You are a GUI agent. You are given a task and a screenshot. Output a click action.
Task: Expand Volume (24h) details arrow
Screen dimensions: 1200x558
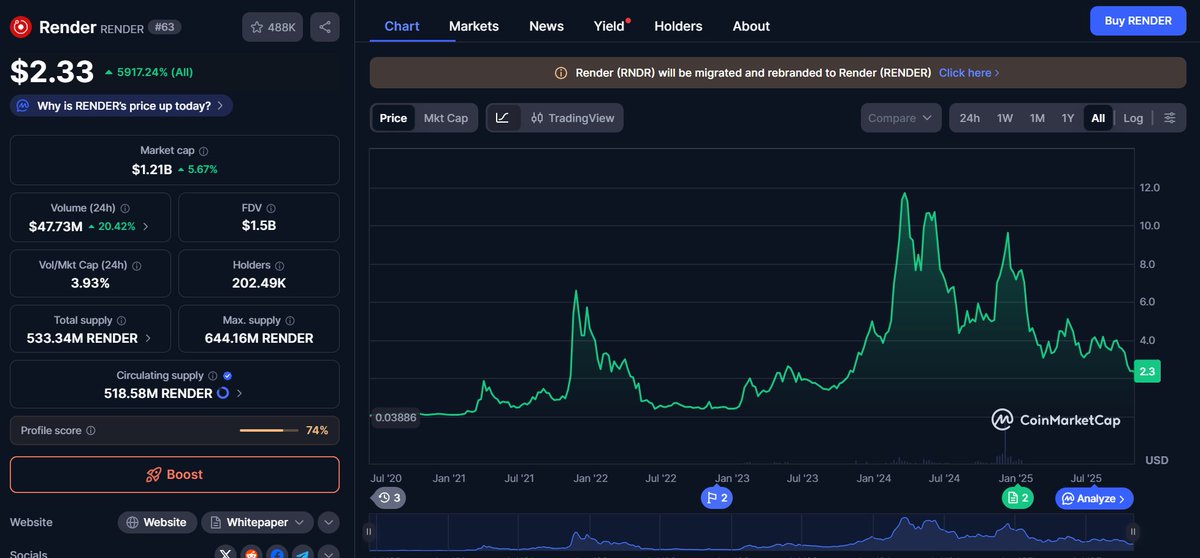(146, 226)
